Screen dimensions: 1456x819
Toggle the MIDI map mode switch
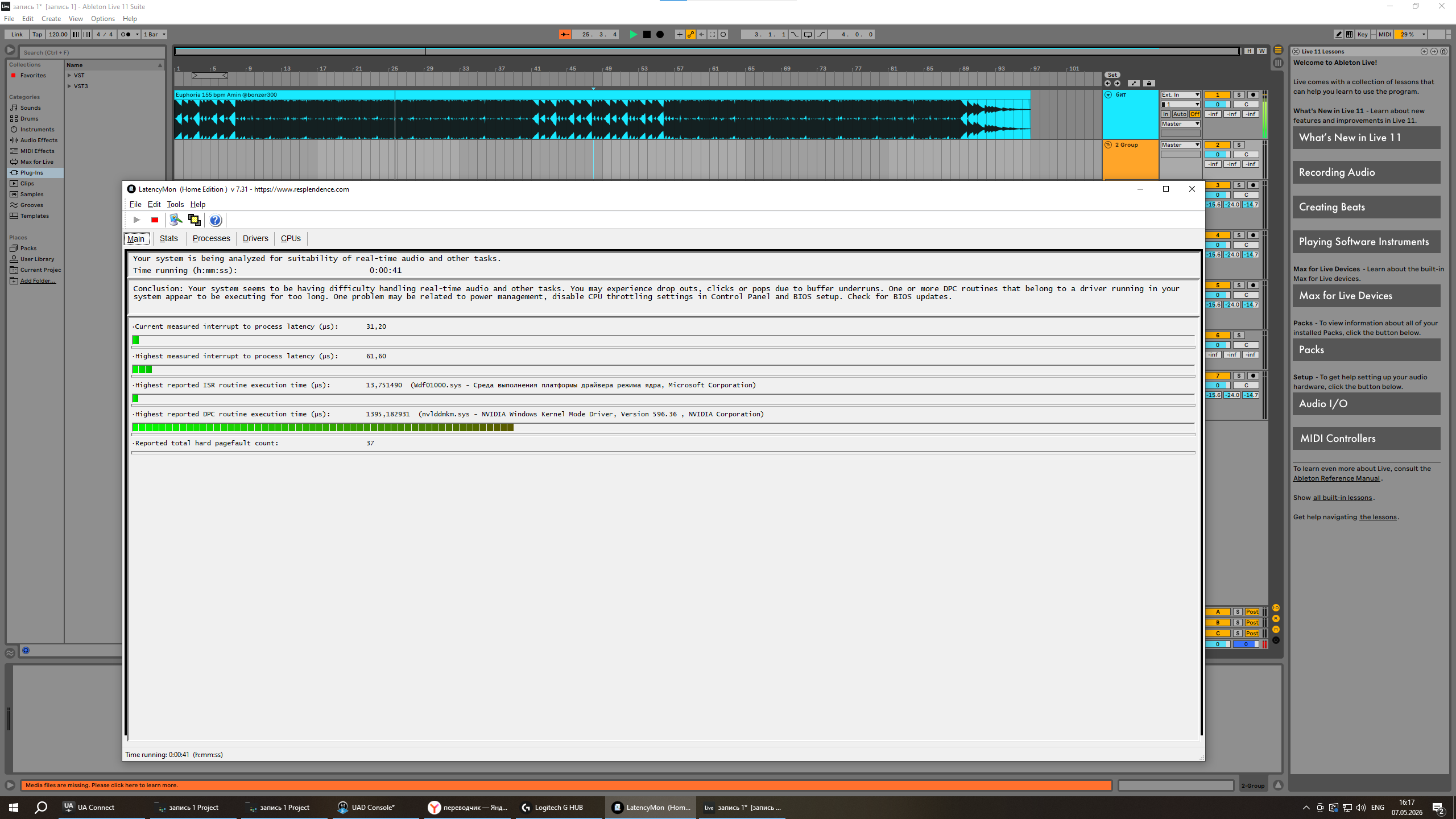point(1385,35)
